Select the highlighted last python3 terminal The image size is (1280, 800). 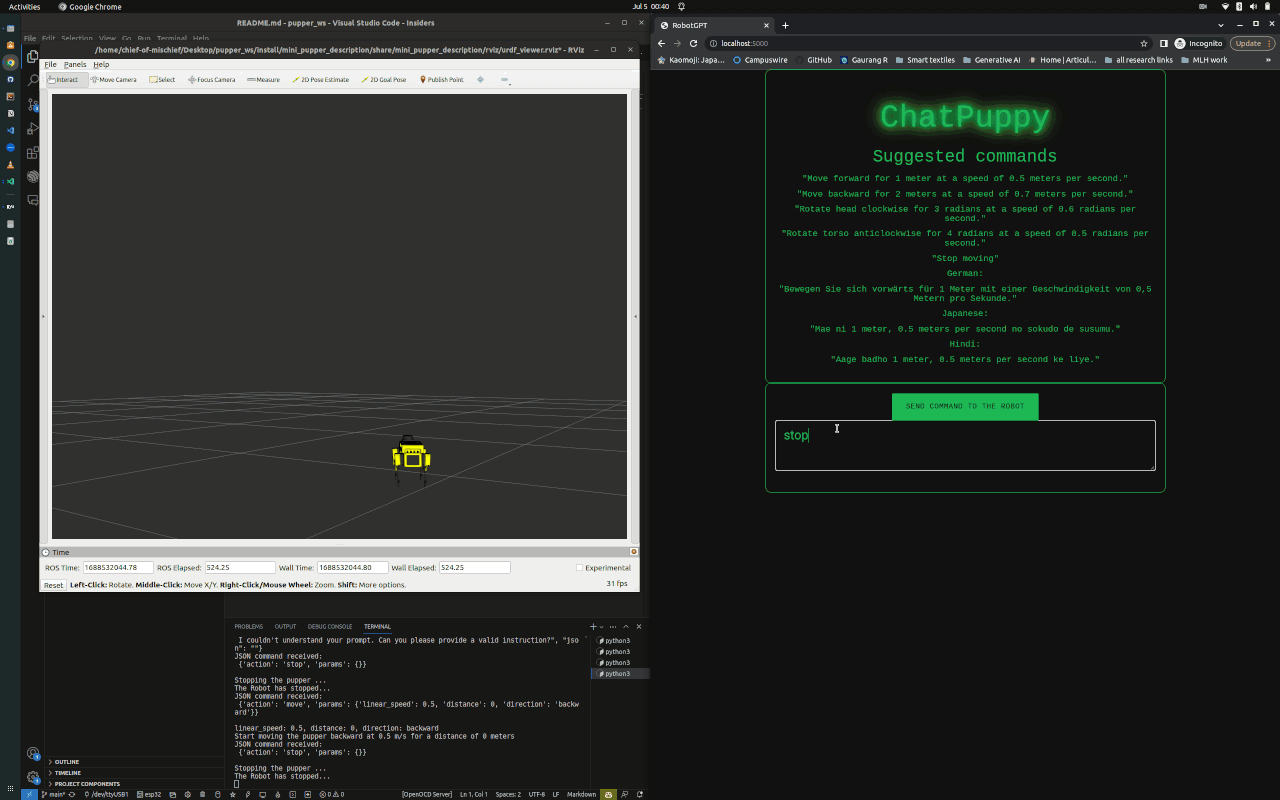click(620, 674)
